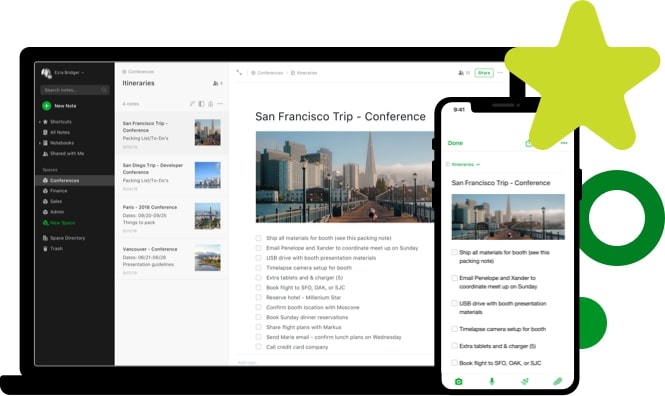Check 'Reserve hotel - Millenium Star'

(258, 297)
